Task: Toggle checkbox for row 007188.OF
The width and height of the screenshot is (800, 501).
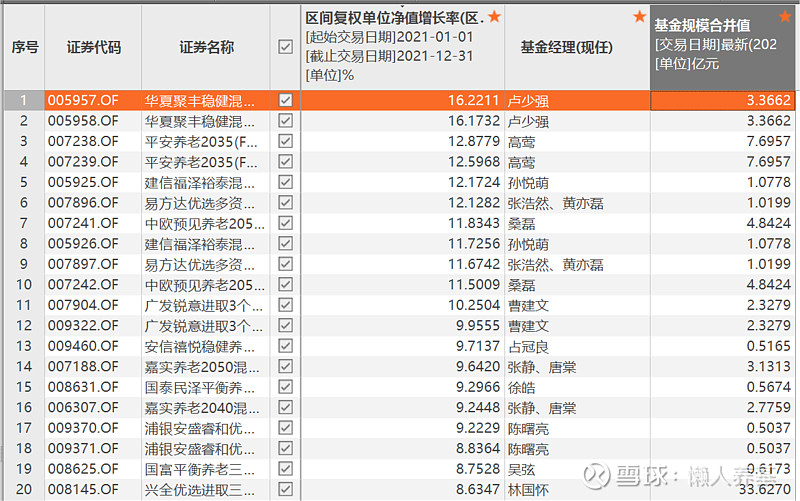Action: (x=286, y=366)
